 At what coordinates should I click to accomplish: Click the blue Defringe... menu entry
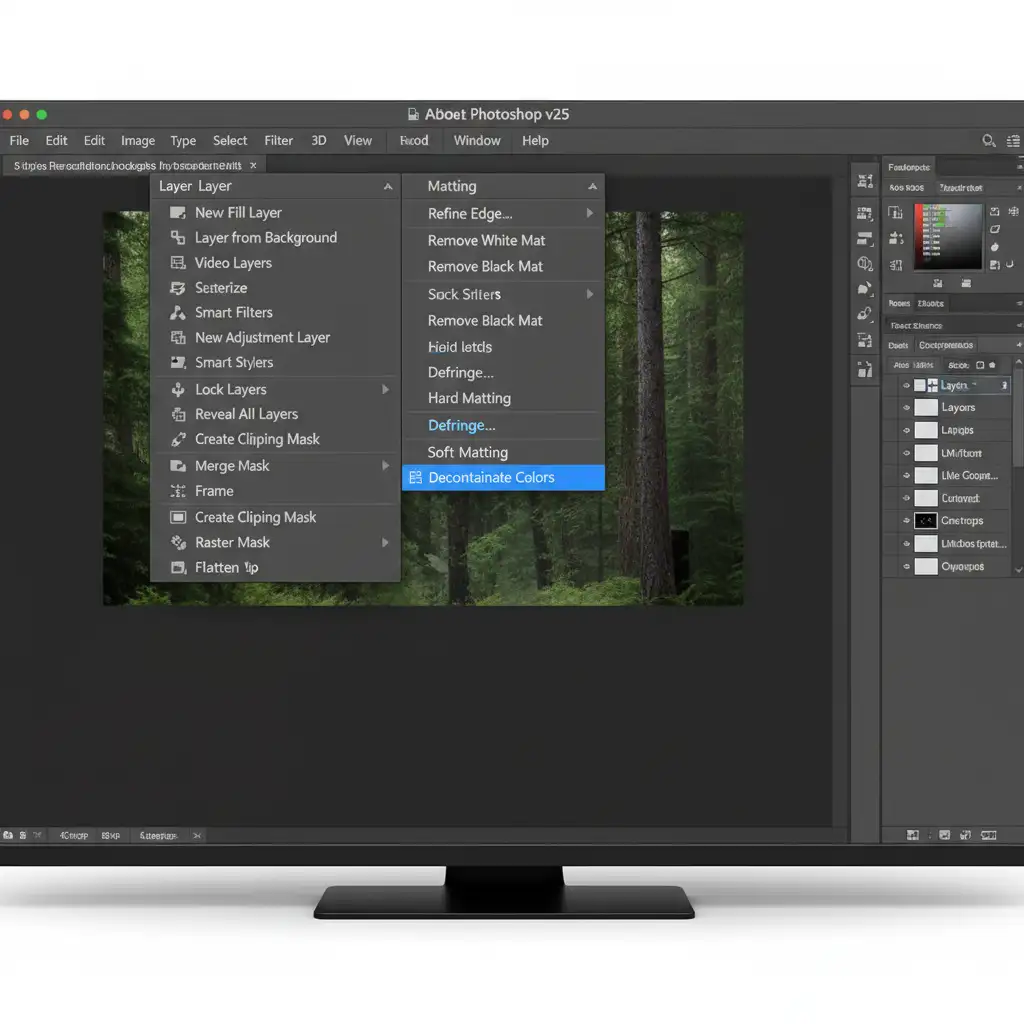click(461, 425)
